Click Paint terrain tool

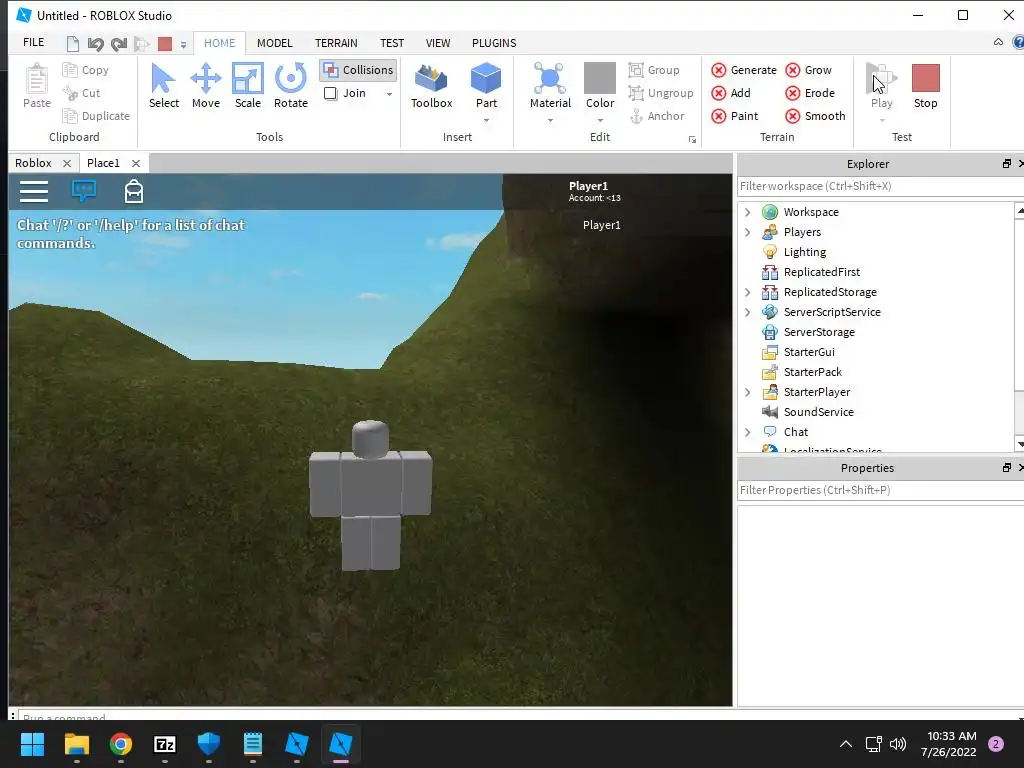coord(735,116)
